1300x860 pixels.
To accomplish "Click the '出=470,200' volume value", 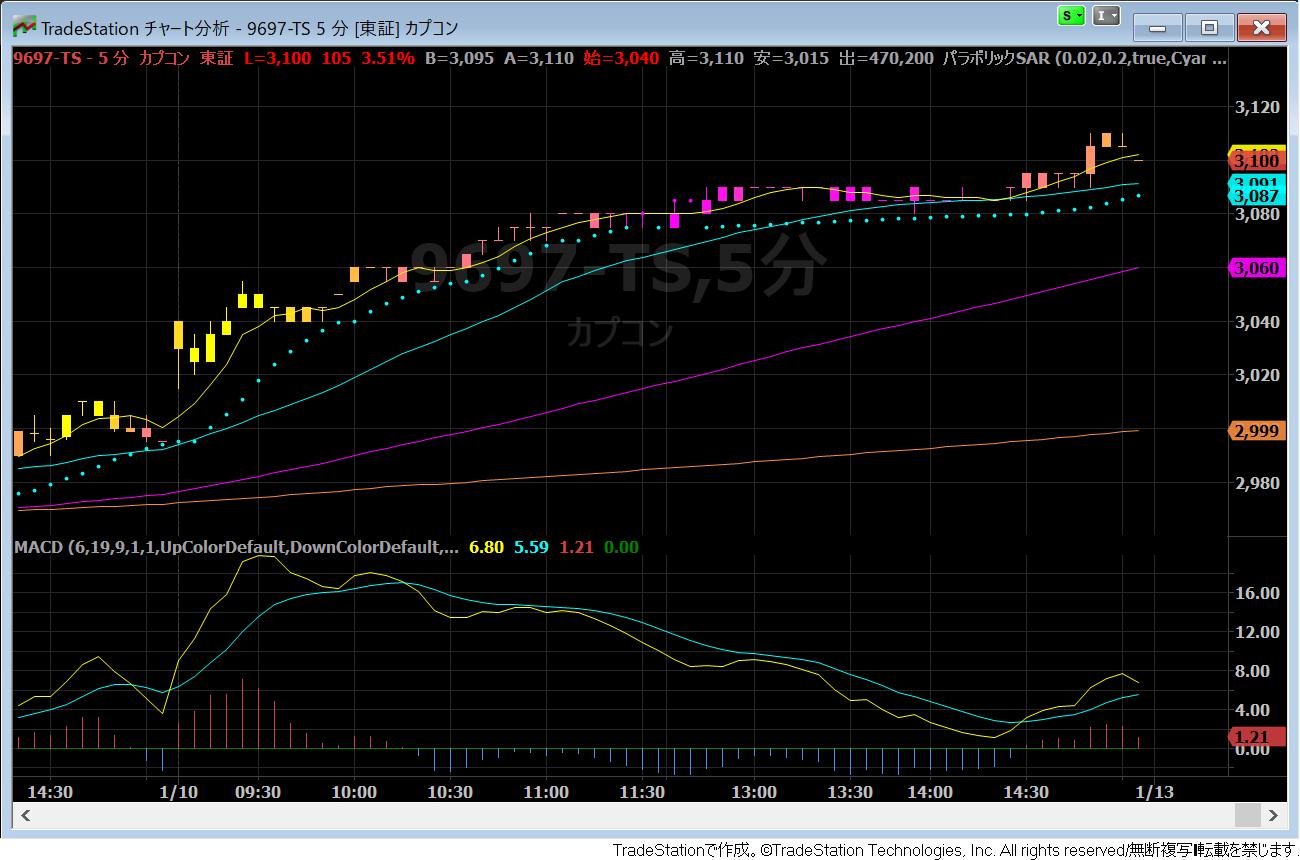I will 886,58.
